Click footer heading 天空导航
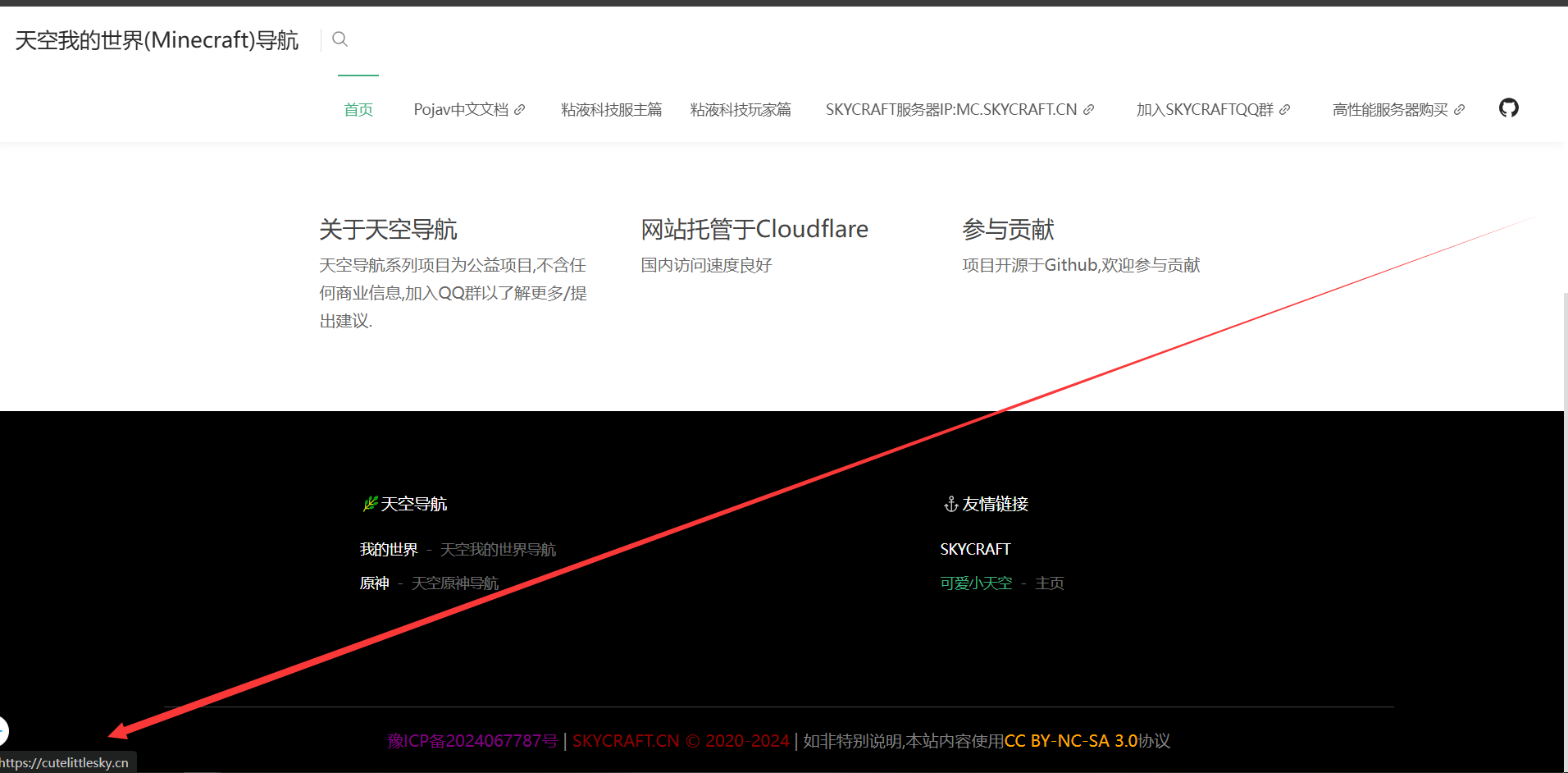 pos(413,504)
